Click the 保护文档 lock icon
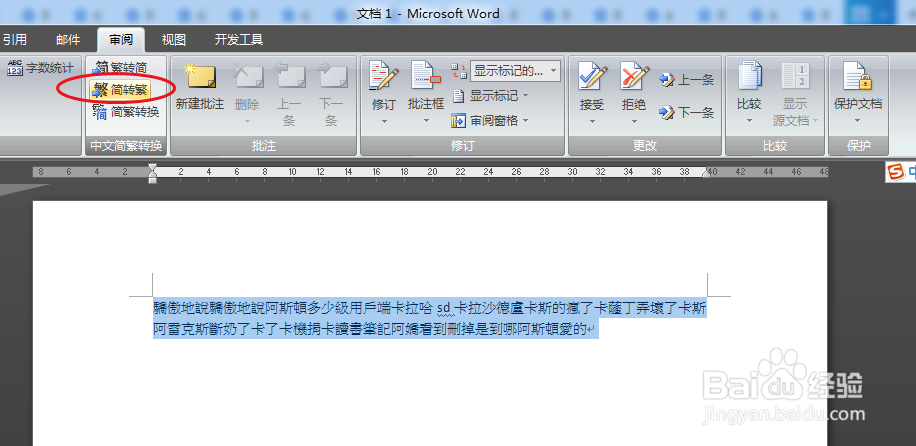 tap(857, 76)
